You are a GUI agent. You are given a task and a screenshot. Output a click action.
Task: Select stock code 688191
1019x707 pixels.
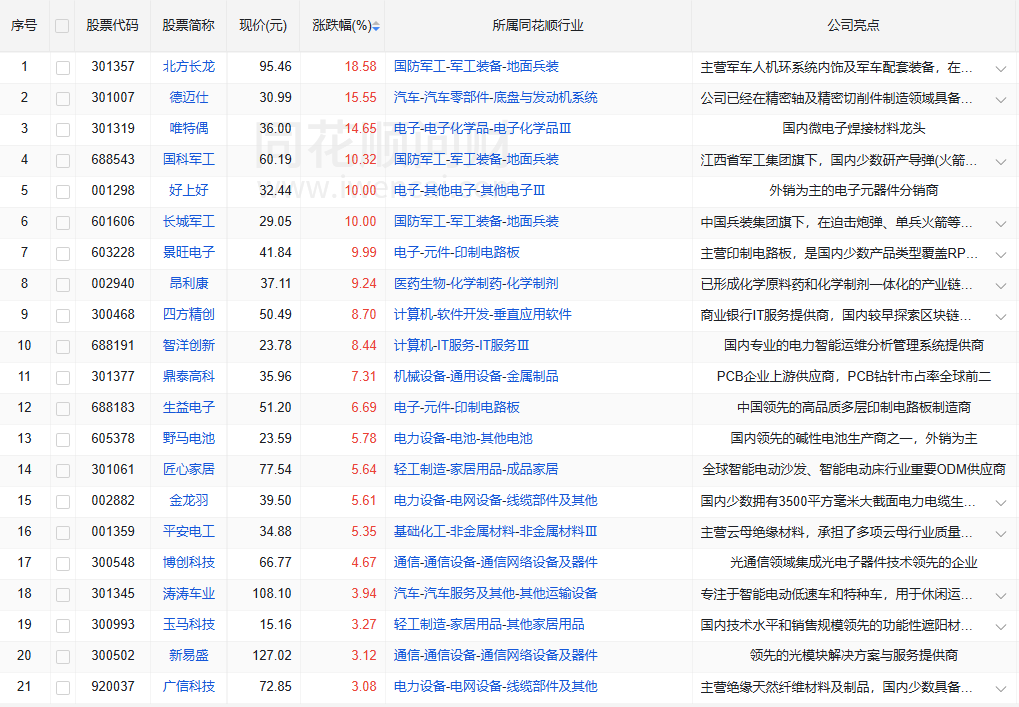[113, 345]
